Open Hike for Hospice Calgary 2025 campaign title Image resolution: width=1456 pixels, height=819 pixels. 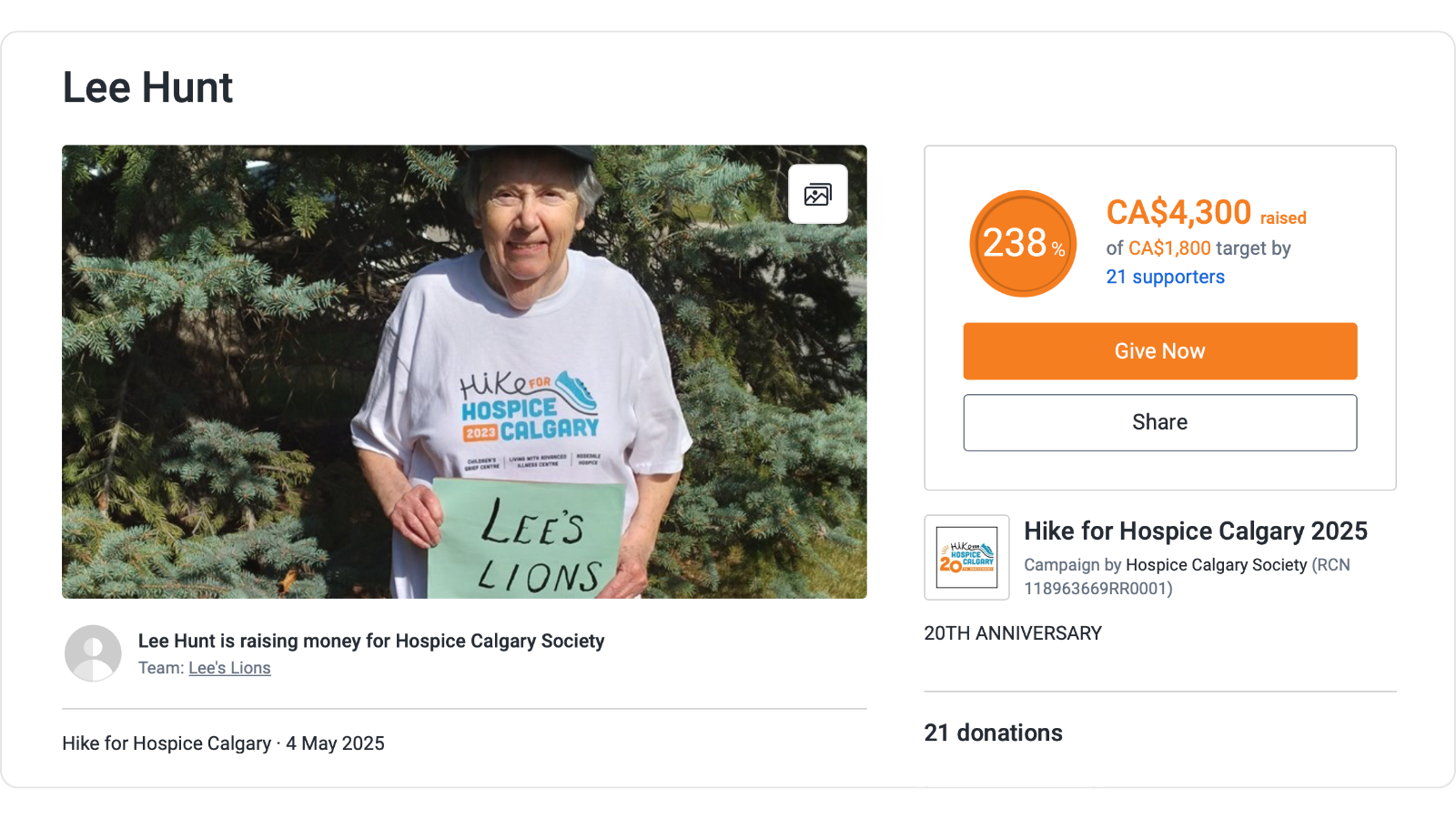pos(1196,531)
